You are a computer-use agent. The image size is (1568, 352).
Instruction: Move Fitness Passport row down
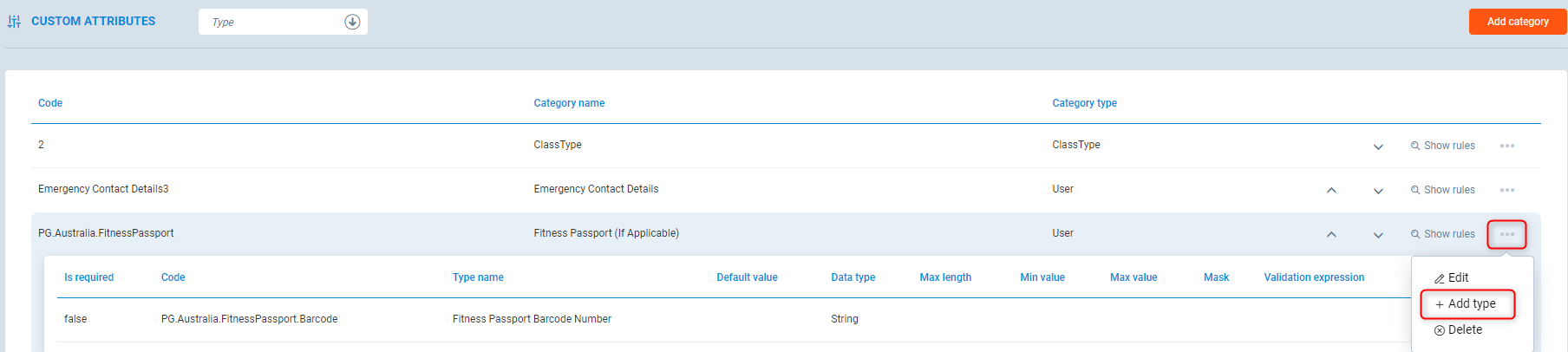[x=1378, y=235]
